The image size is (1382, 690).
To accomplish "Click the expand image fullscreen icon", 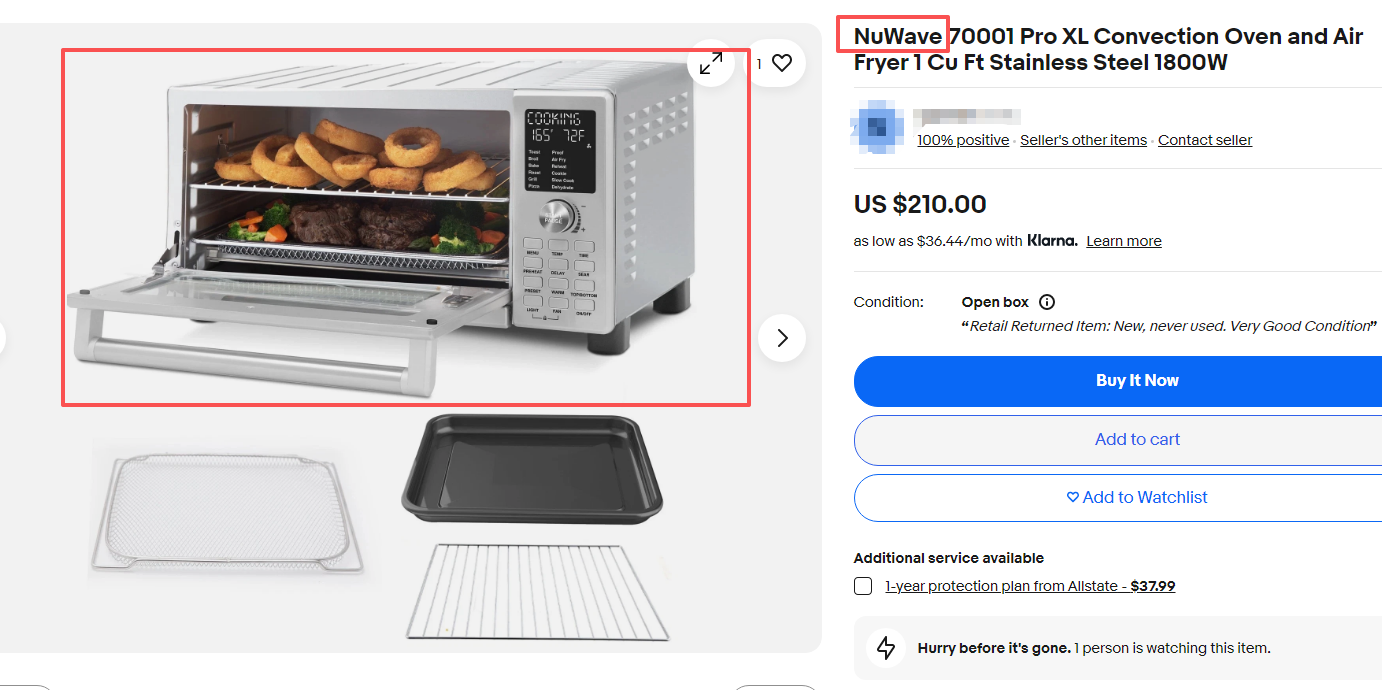I will [x=711, y=63].
